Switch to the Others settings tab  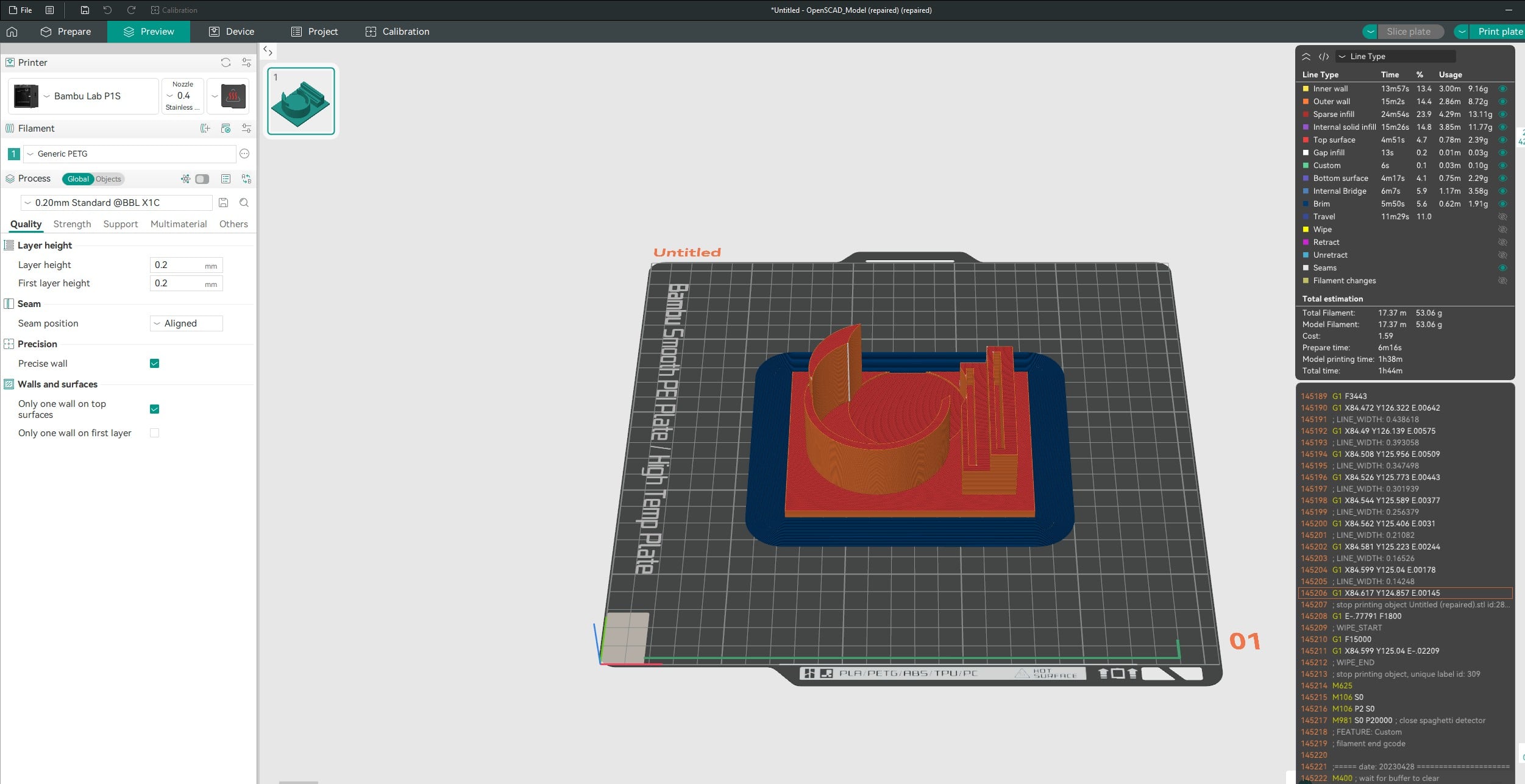(233, 224)
